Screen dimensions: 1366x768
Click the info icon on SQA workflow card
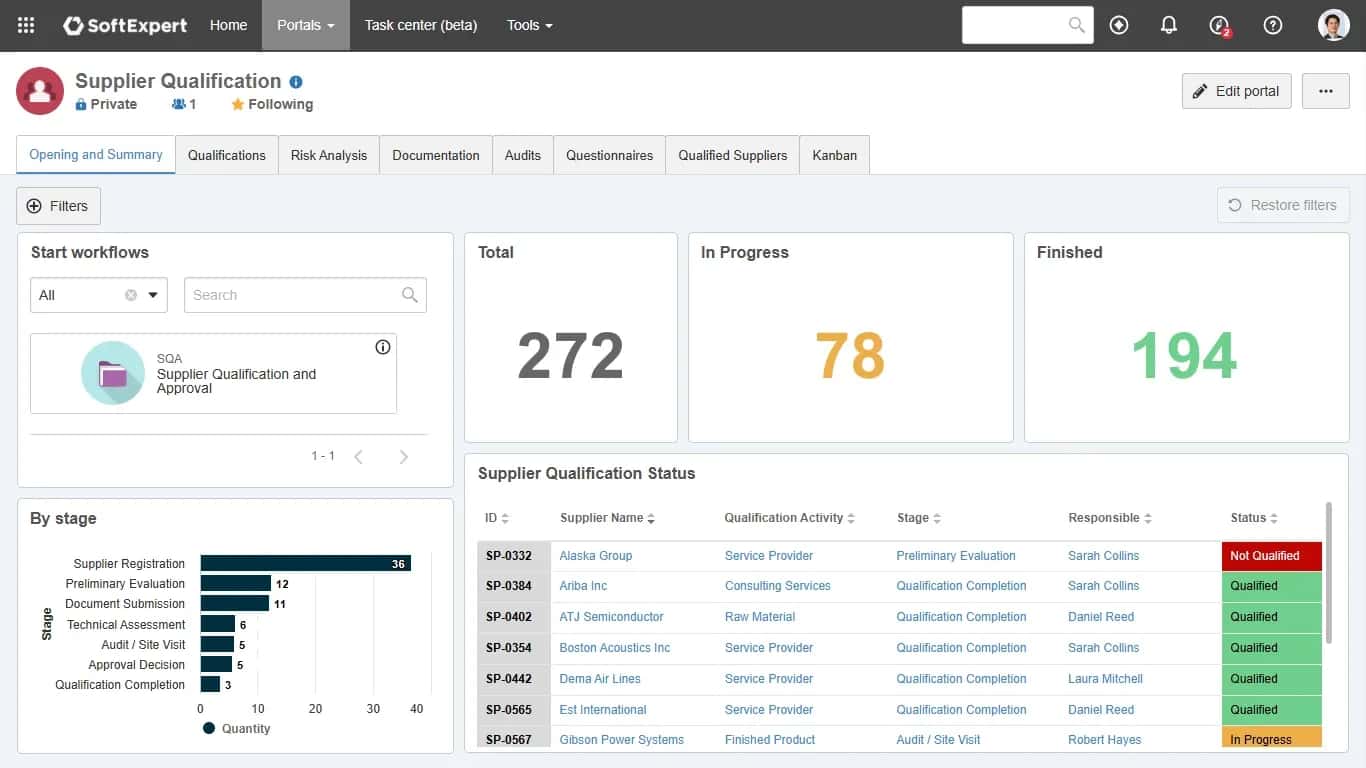coord(382,347)
